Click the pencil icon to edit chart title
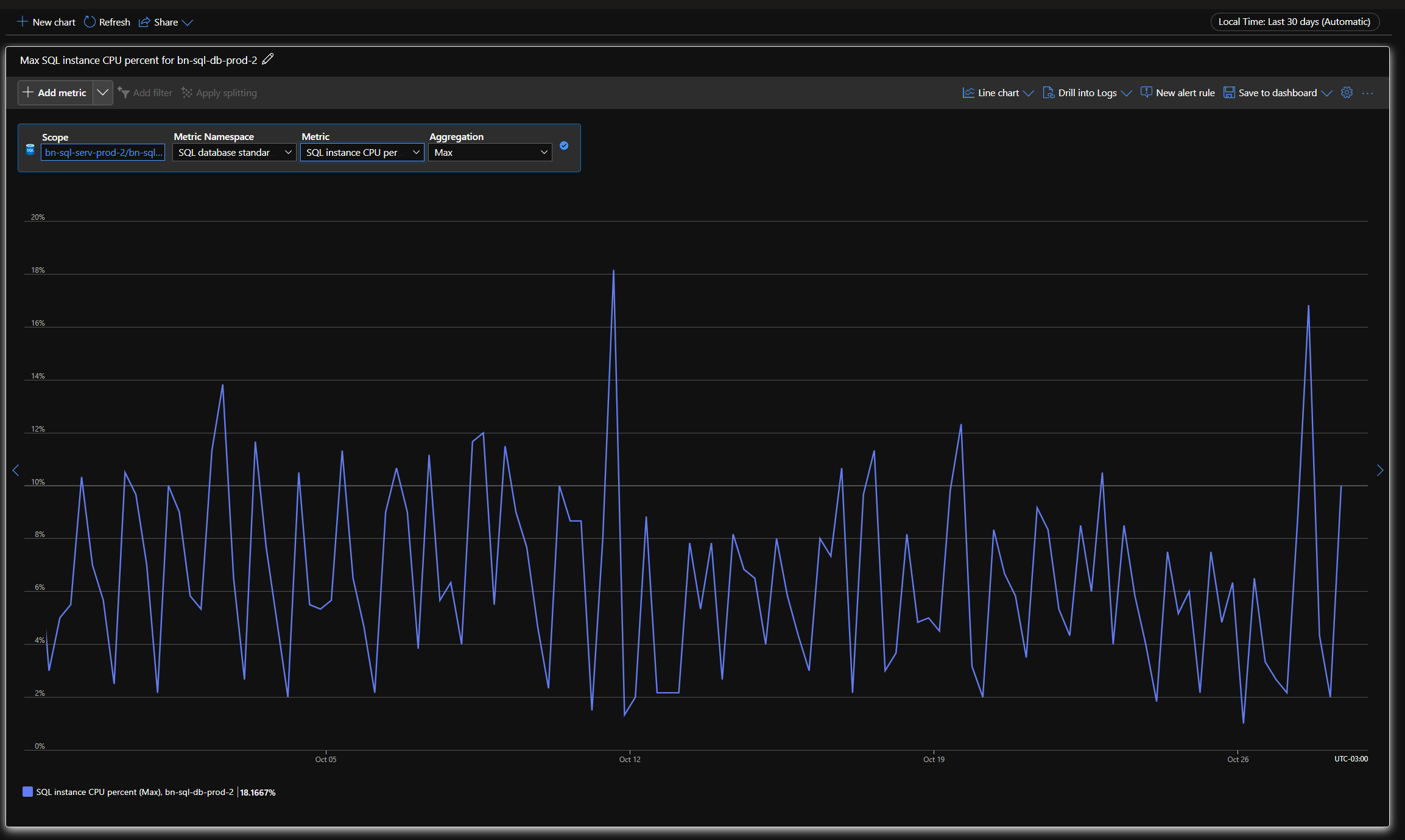The image size is (1405, 840). (x=267, y=59)
